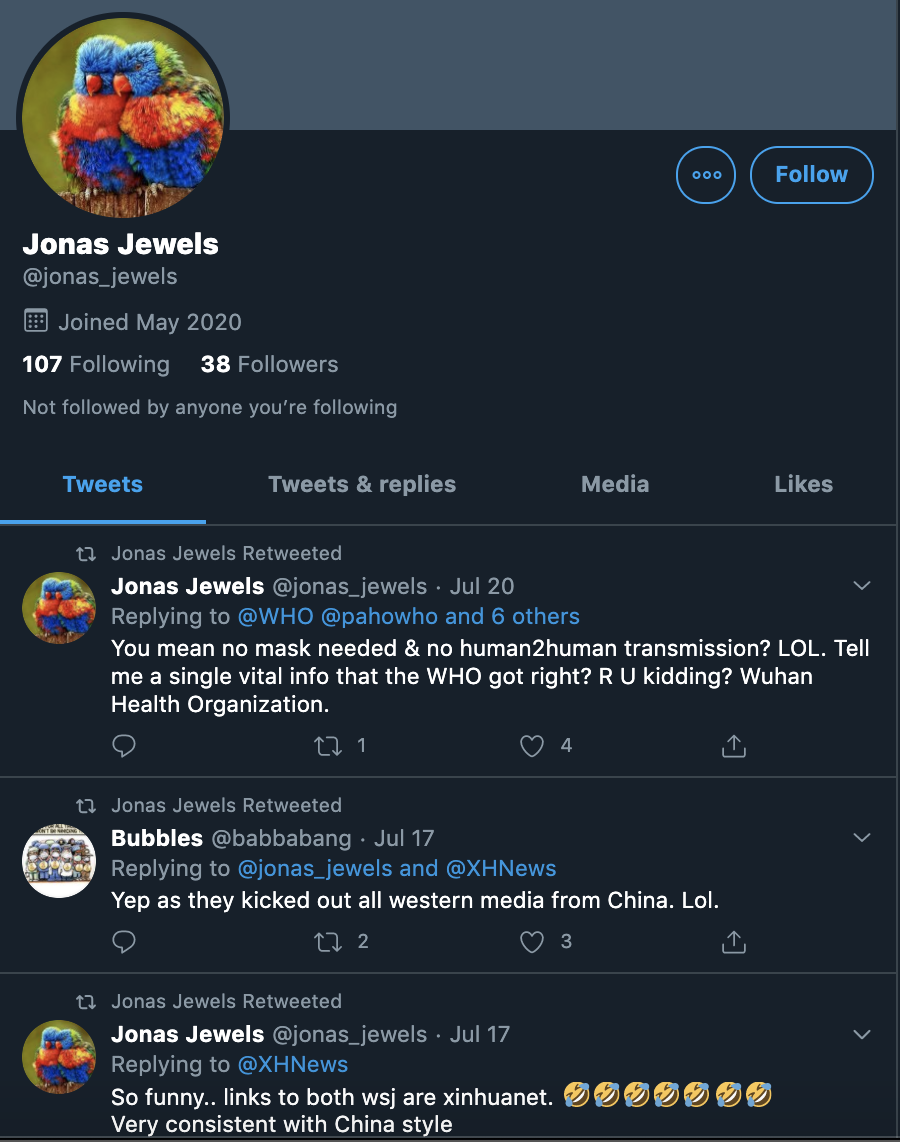This screenshot has width=900, height=1142.
Task: Open the 107 Following list
Action: point(96,364)
